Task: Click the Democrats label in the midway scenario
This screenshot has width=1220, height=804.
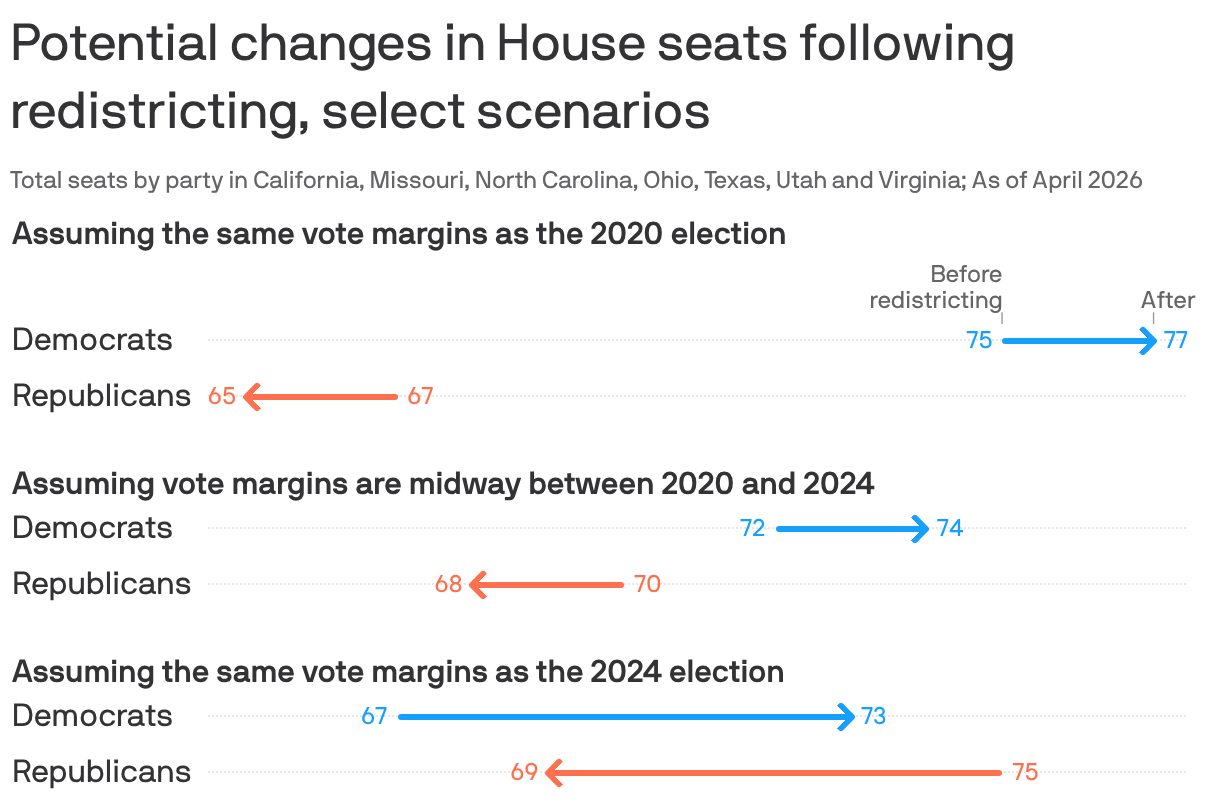Action: click(x=92, y=528)
